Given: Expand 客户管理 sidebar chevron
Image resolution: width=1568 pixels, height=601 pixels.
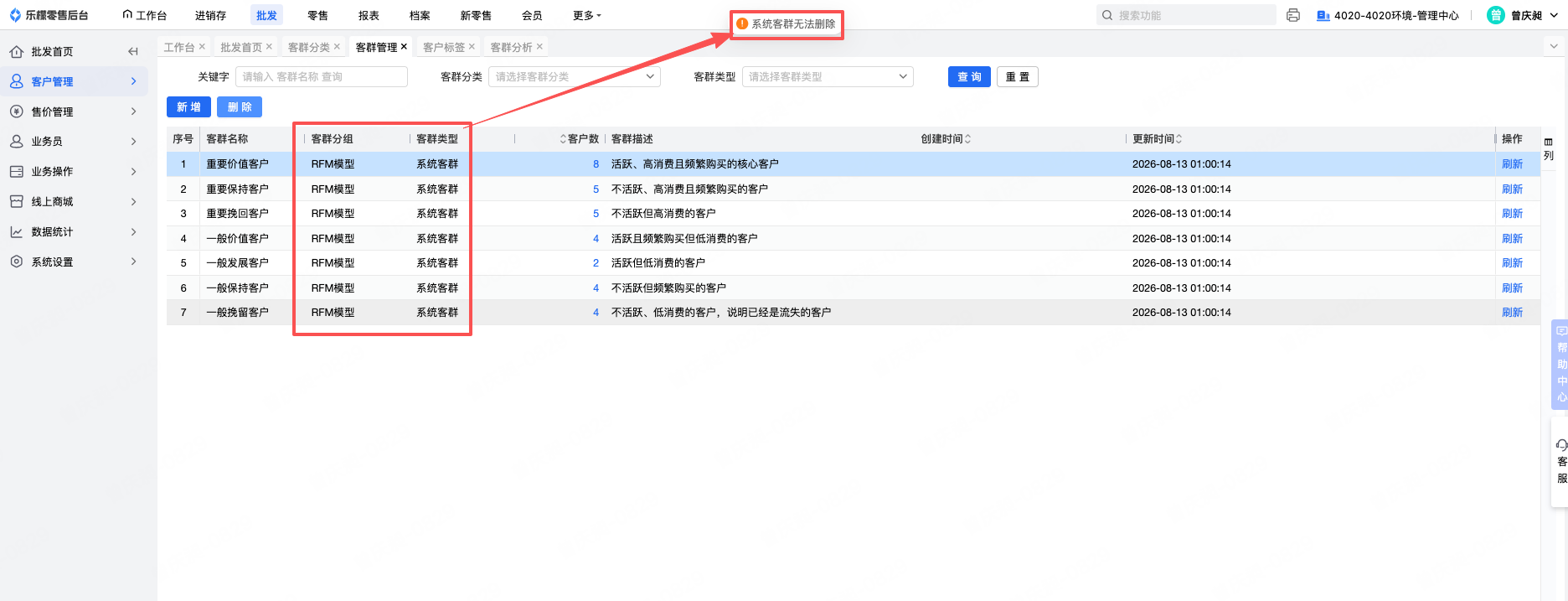Looking at the screenshot, I should (133, 81).
